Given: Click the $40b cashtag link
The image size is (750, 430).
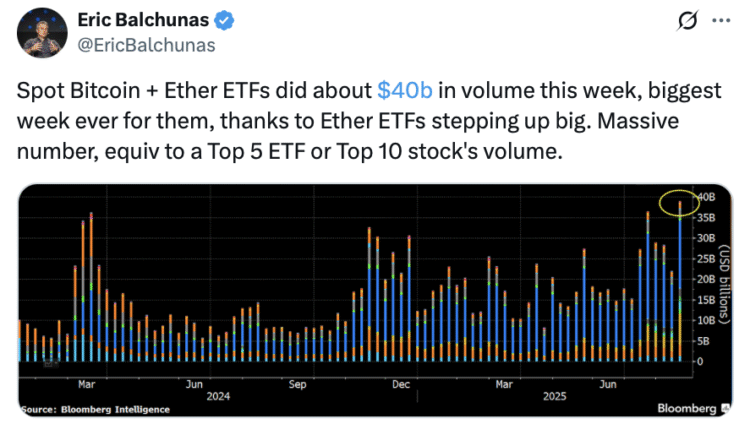Looking at the screenshot, I should pos(405,90).
